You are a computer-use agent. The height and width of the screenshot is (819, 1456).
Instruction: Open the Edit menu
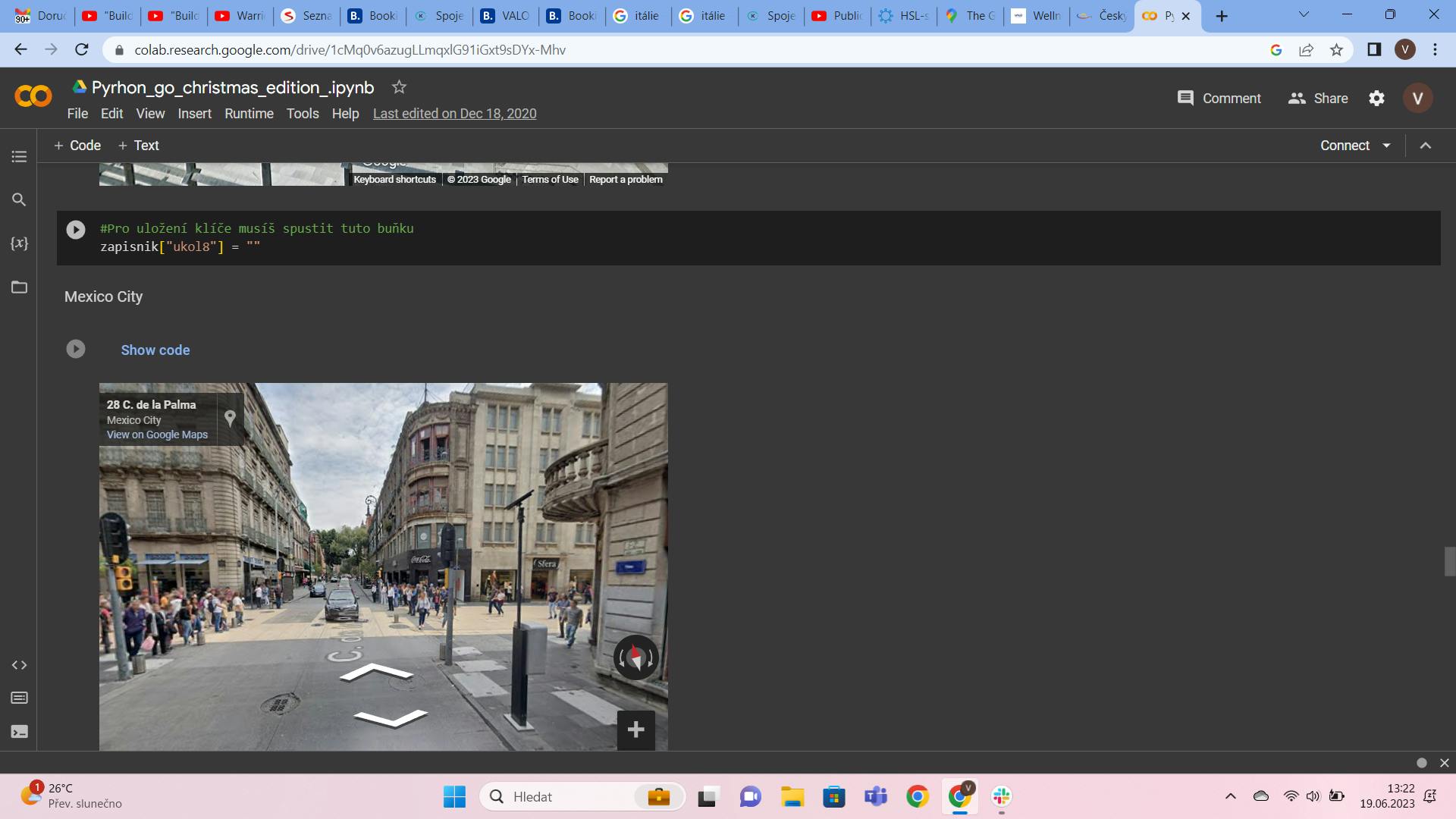tap(111, 114)
